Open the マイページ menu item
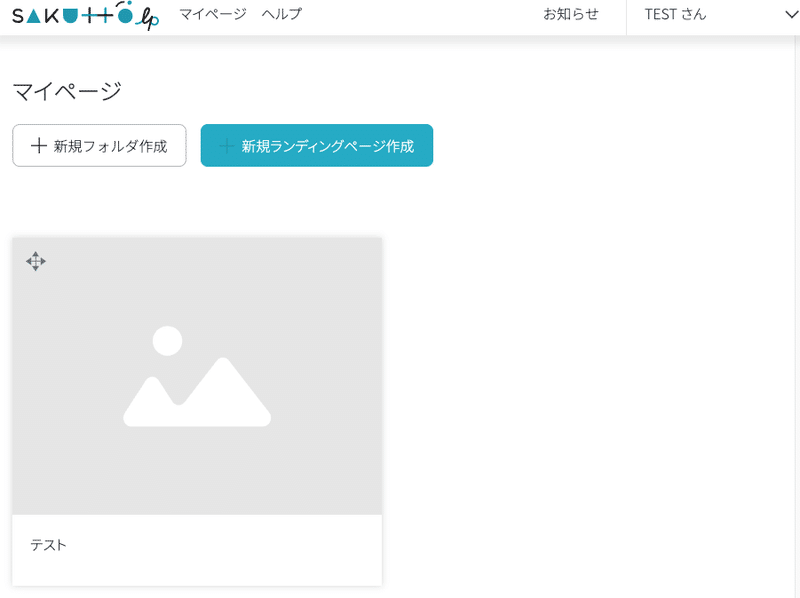The height and width of the screenshot is (598, 800). point(213,14)
